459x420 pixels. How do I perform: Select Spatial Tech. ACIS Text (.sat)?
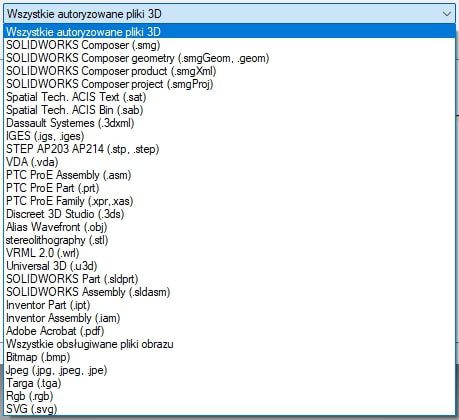(229, 97)
